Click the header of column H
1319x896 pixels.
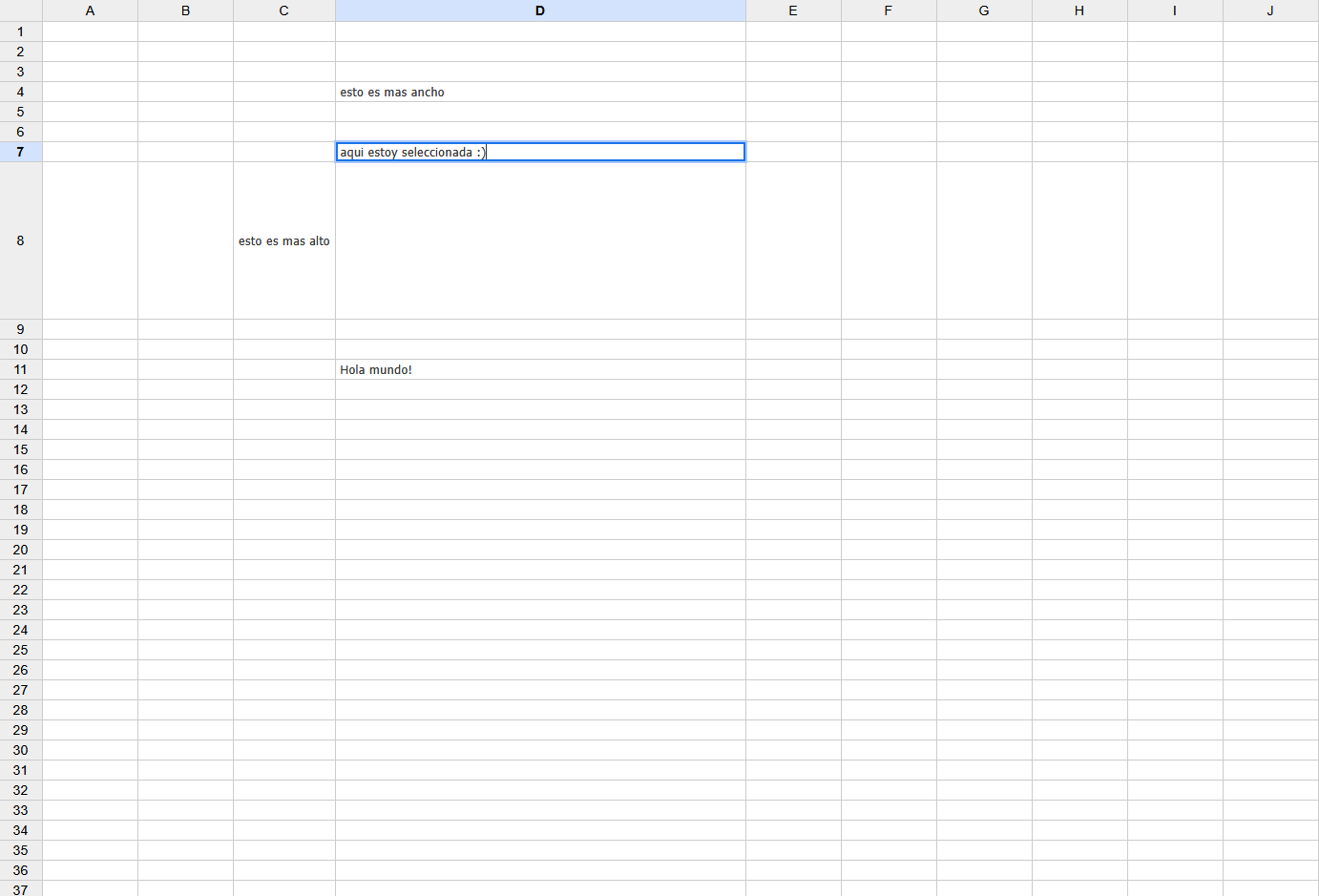(1078, 10)
